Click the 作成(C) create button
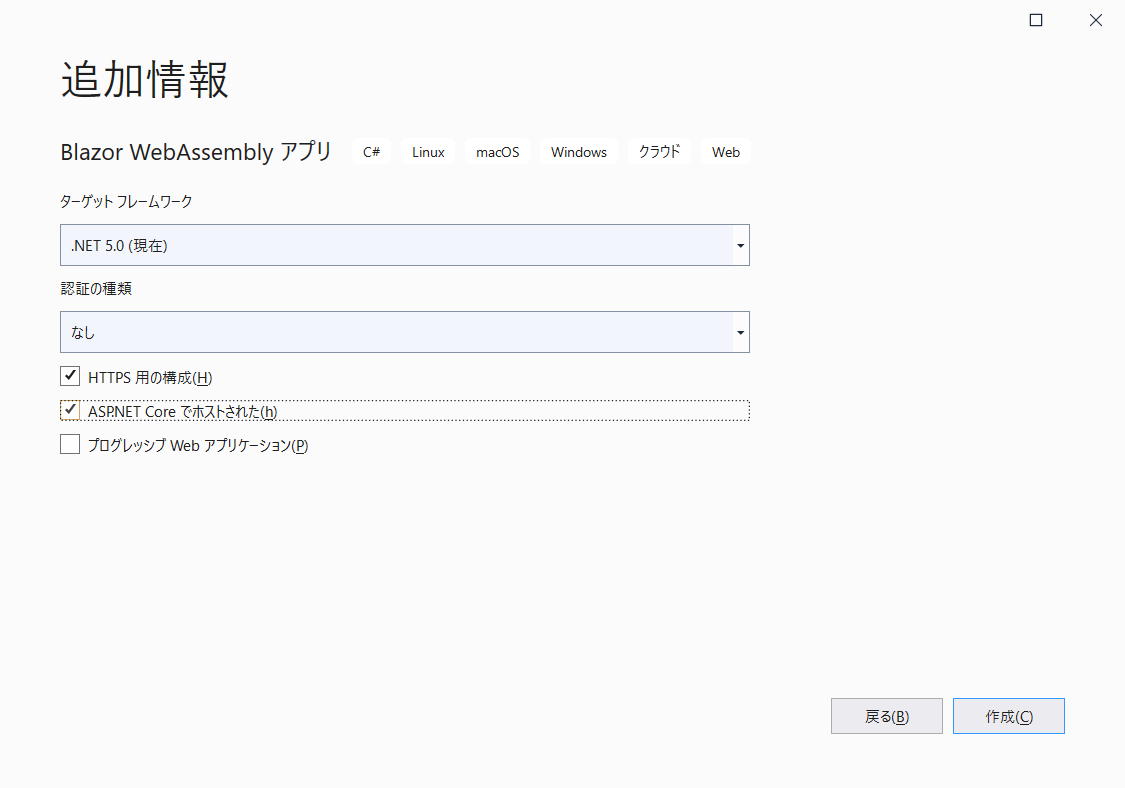Image resolution: width=1125 pixels, height=788 pixels. pyautogui.click(x=1009, y=716)
